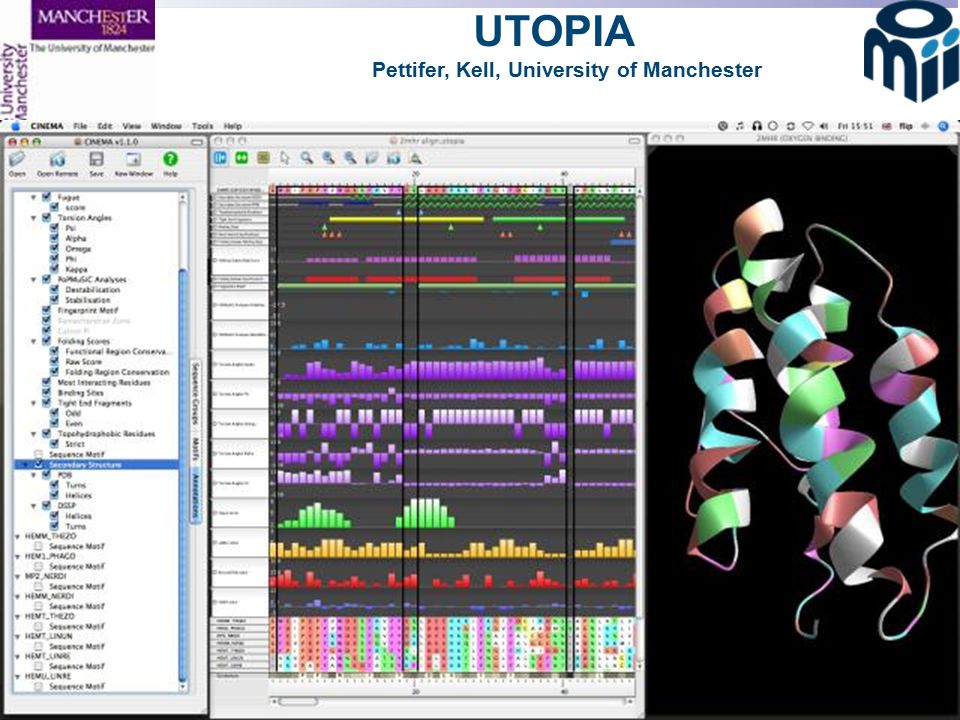Collapse the DSSP group triangle
Image resolution: width=960 pixels, height=720 pixels.
tap(34, 506)
